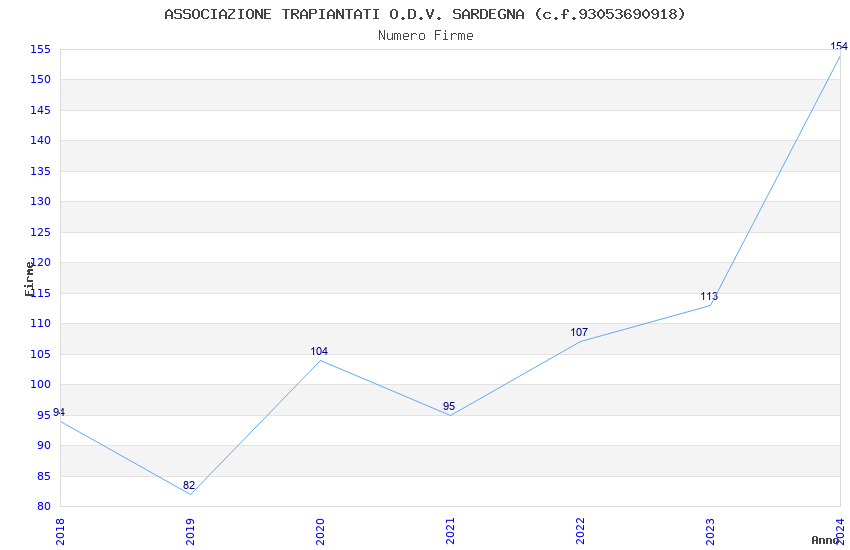Click the y-axis value 90

click(x=43, y=445)
